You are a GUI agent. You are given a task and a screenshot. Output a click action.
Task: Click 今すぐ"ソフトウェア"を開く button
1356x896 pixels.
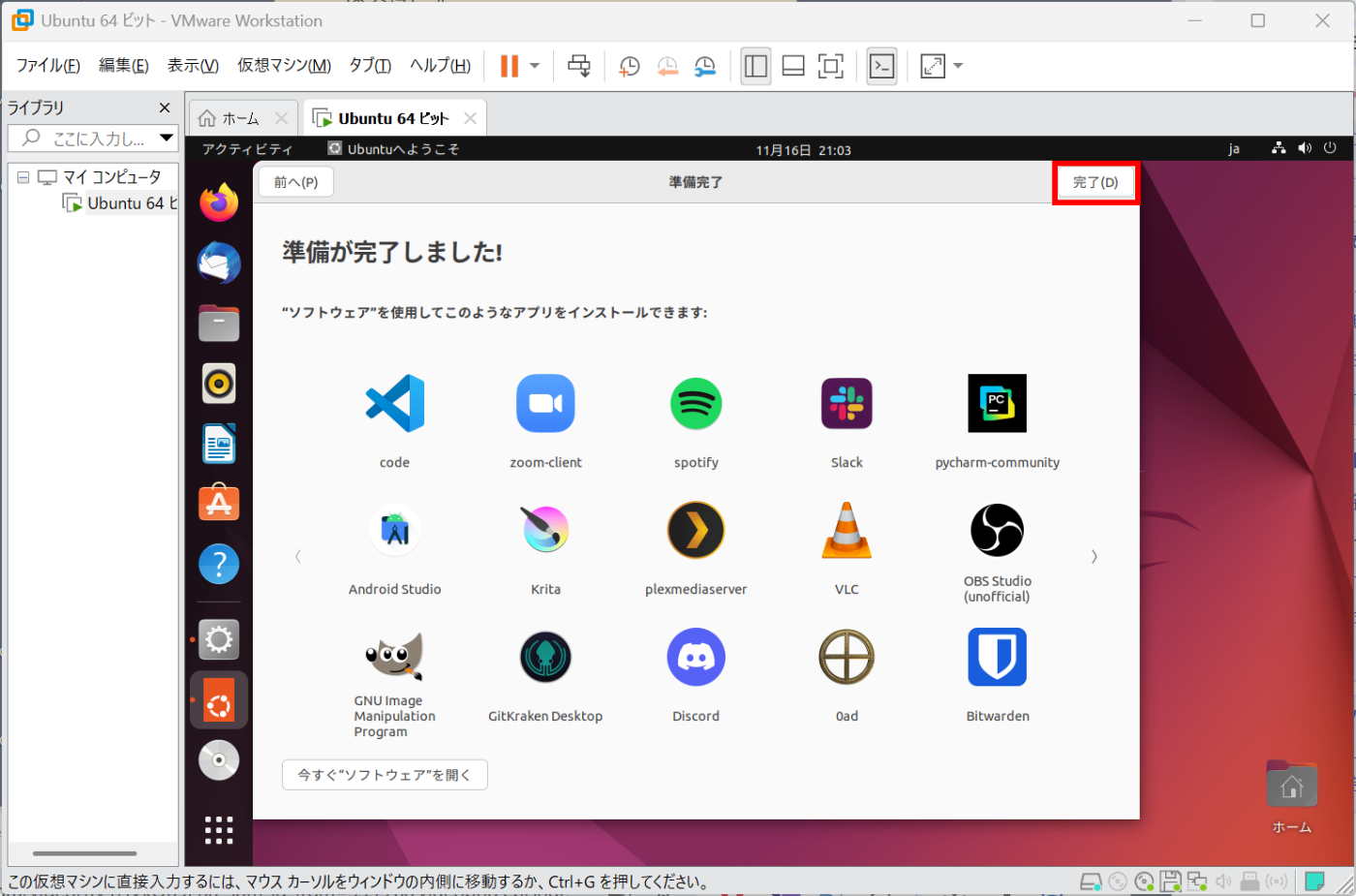[385, 775]
